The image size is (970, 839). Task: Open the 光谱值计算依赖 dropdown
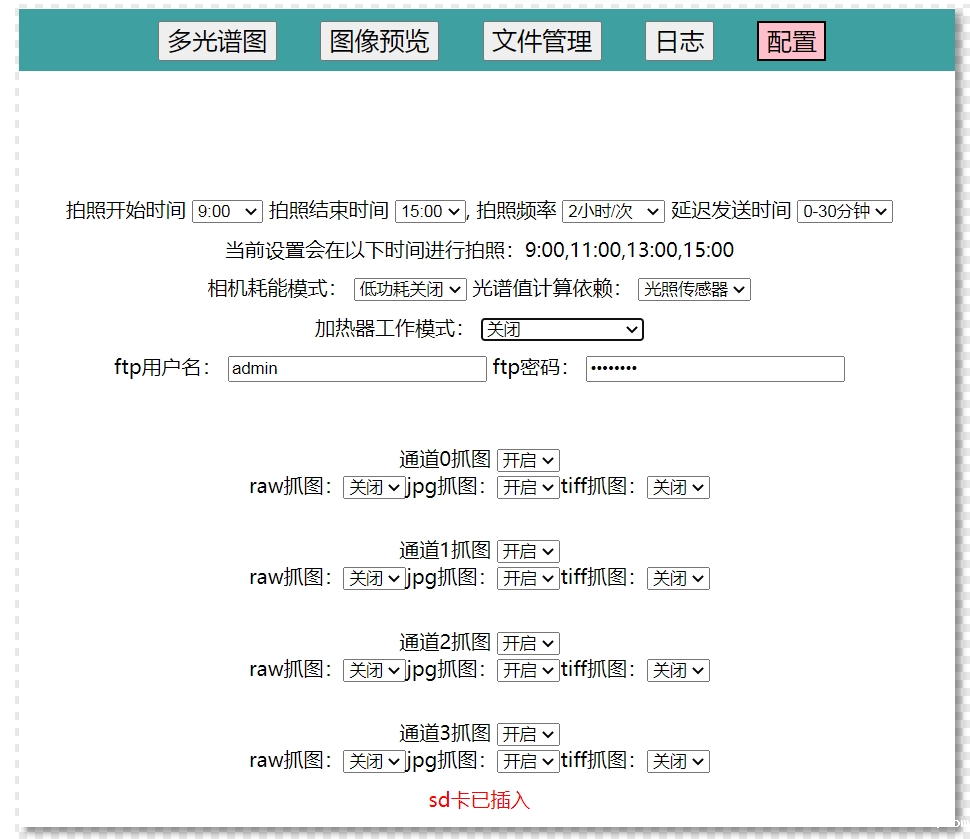click(694, 289)
